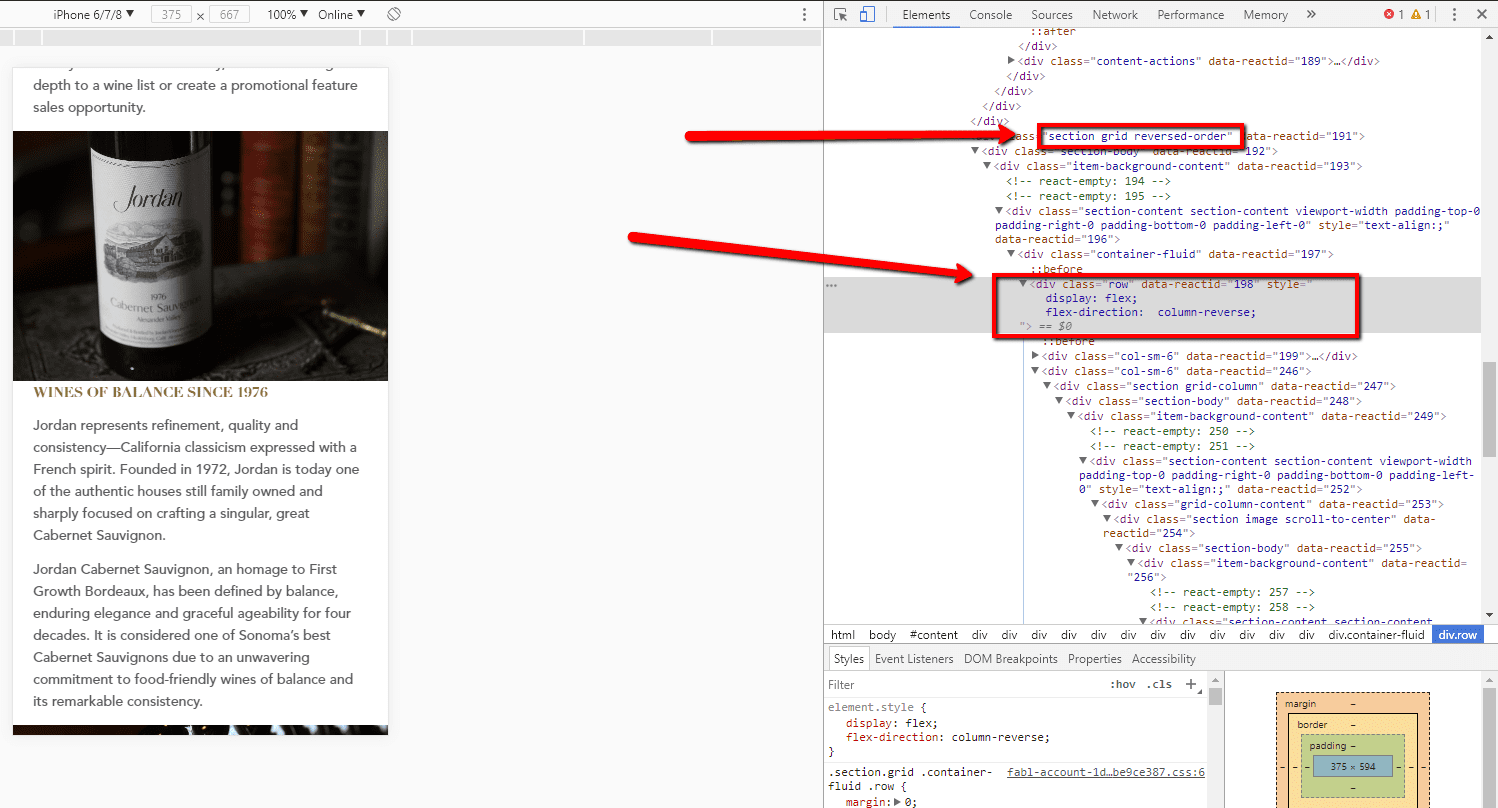This screenshot has width=1498, height=808.
Task: Open the fabl-account CSS source link
Action: (1105, 772)
